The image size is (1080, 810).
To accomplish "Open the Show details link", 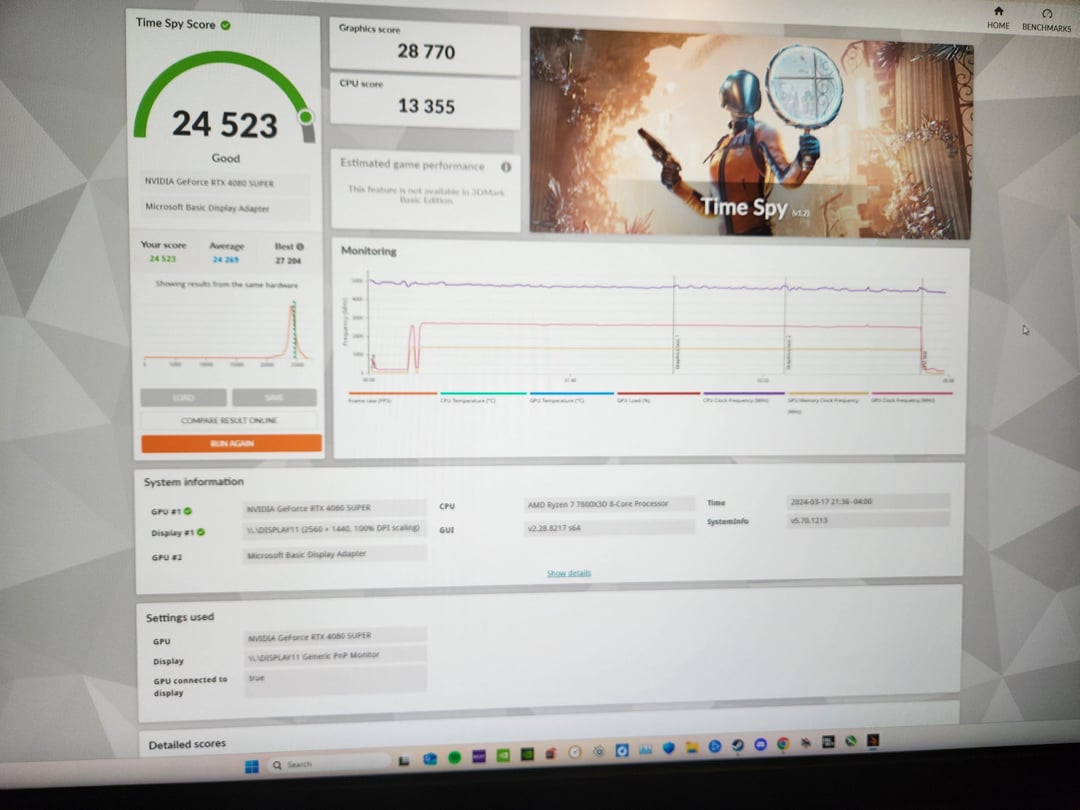I will click(x=569, y=573).
